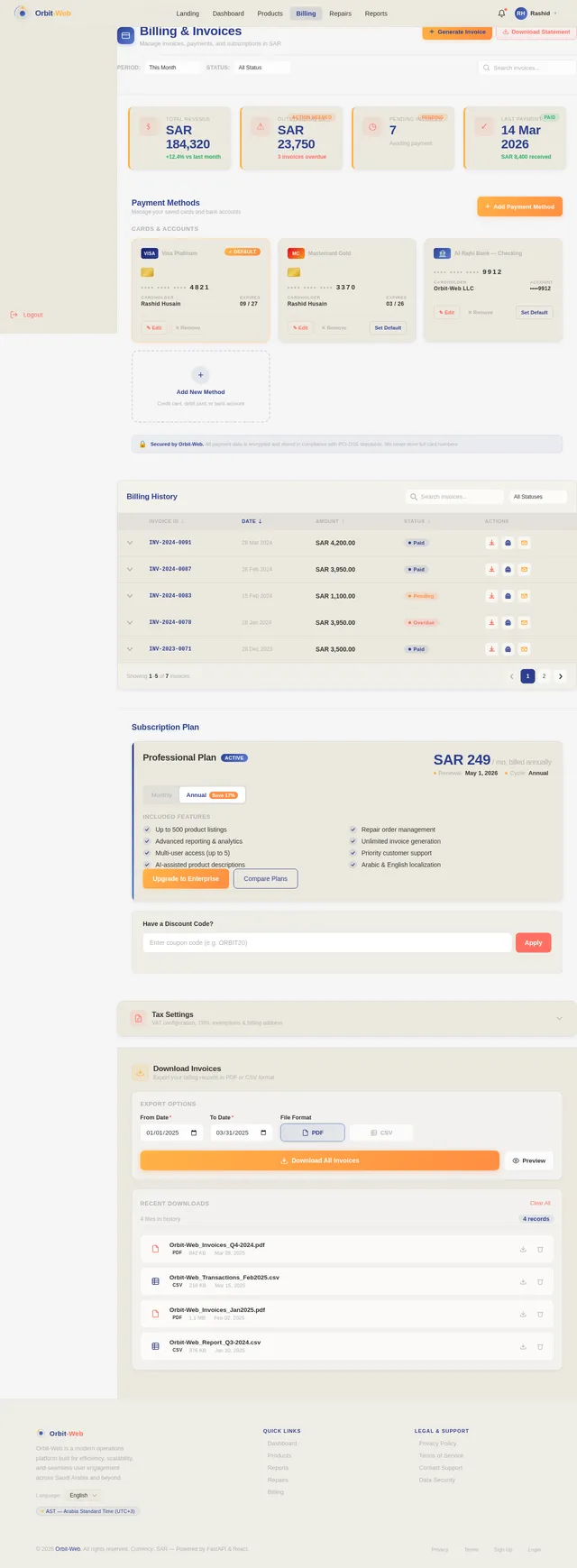Re-download Orbit-Web_Invoices_Q4-2024.pdf
The image size is (577, 1568).
523,1249
